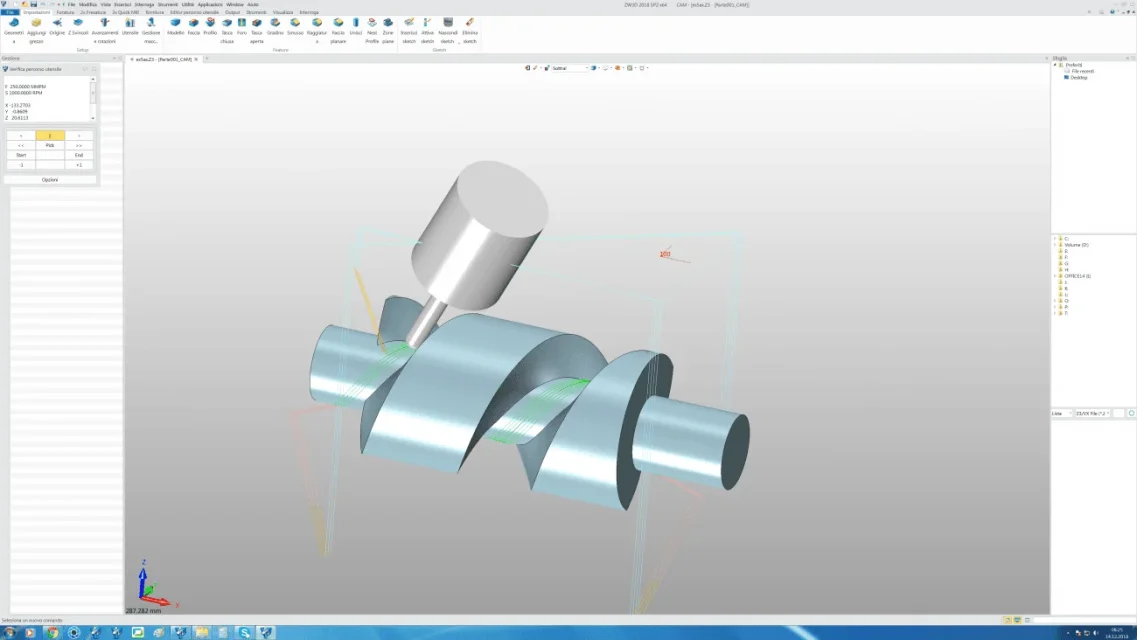Expand the OFFICE14 drive folder
The width and height of the screenshot is (1137, 640).
(1055, 276)
